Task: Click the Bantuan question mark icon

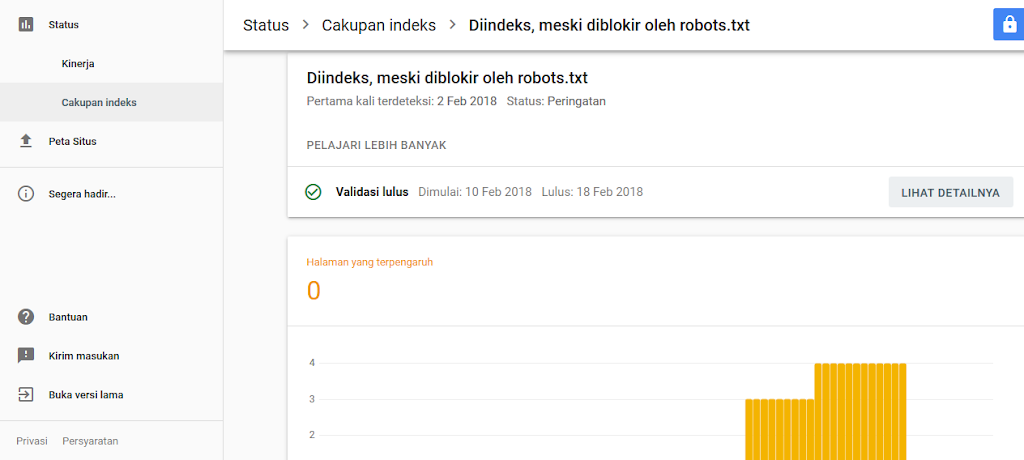Action: click(x=25, y=317)
